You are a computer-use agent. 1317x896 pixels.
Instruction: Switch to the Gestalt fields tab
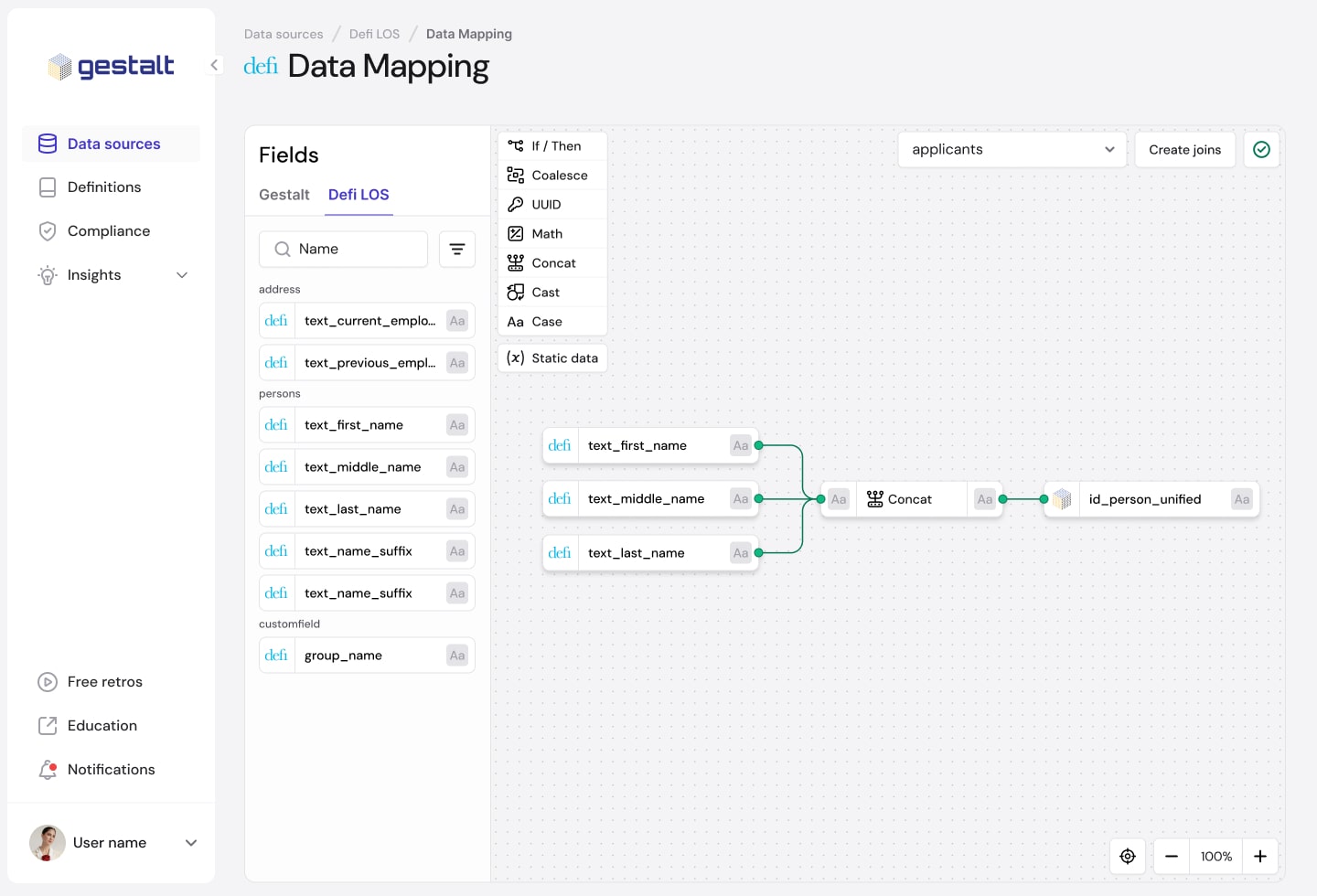(284, 195)
